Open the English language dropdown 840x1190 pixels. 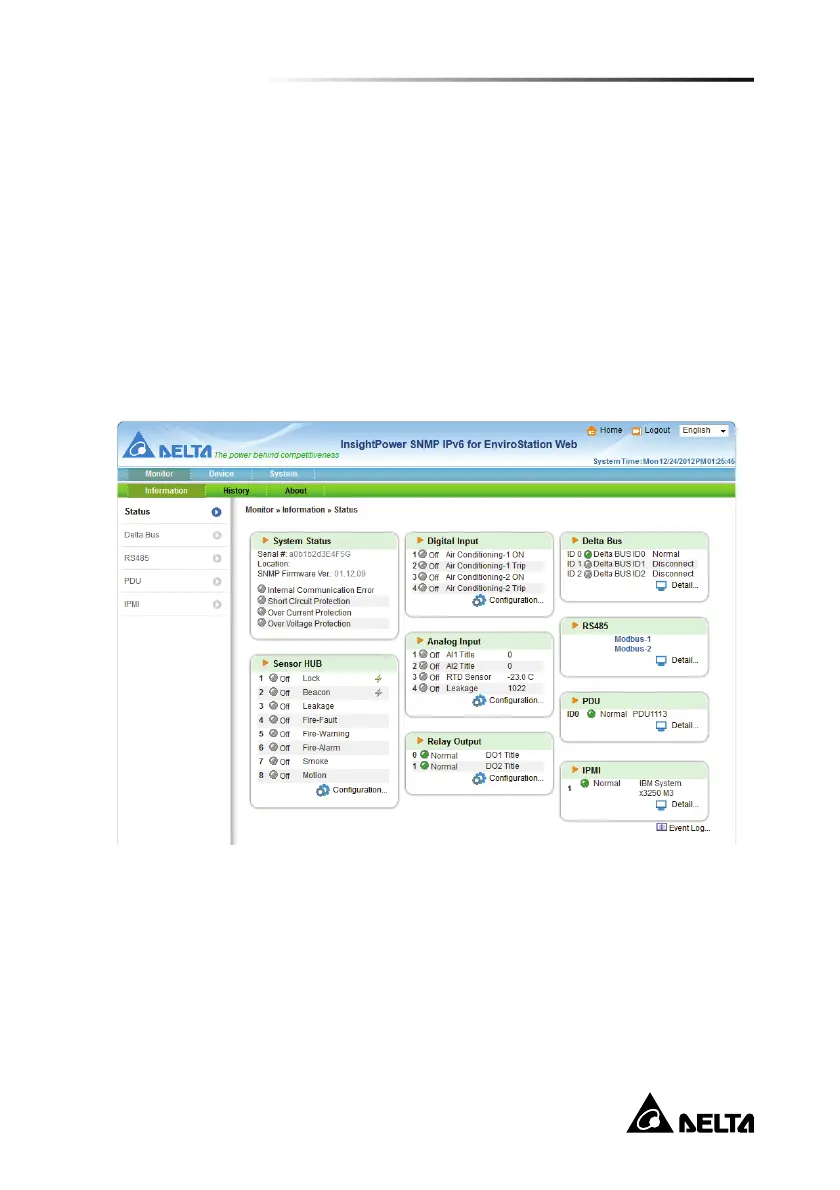703,430
